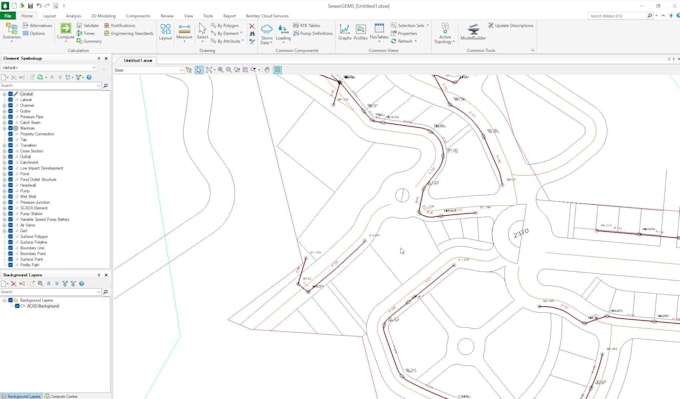Toggle the Pump Station checkbox
The width and height of the screenshot is (680, 399).
[x=10, y=214]
